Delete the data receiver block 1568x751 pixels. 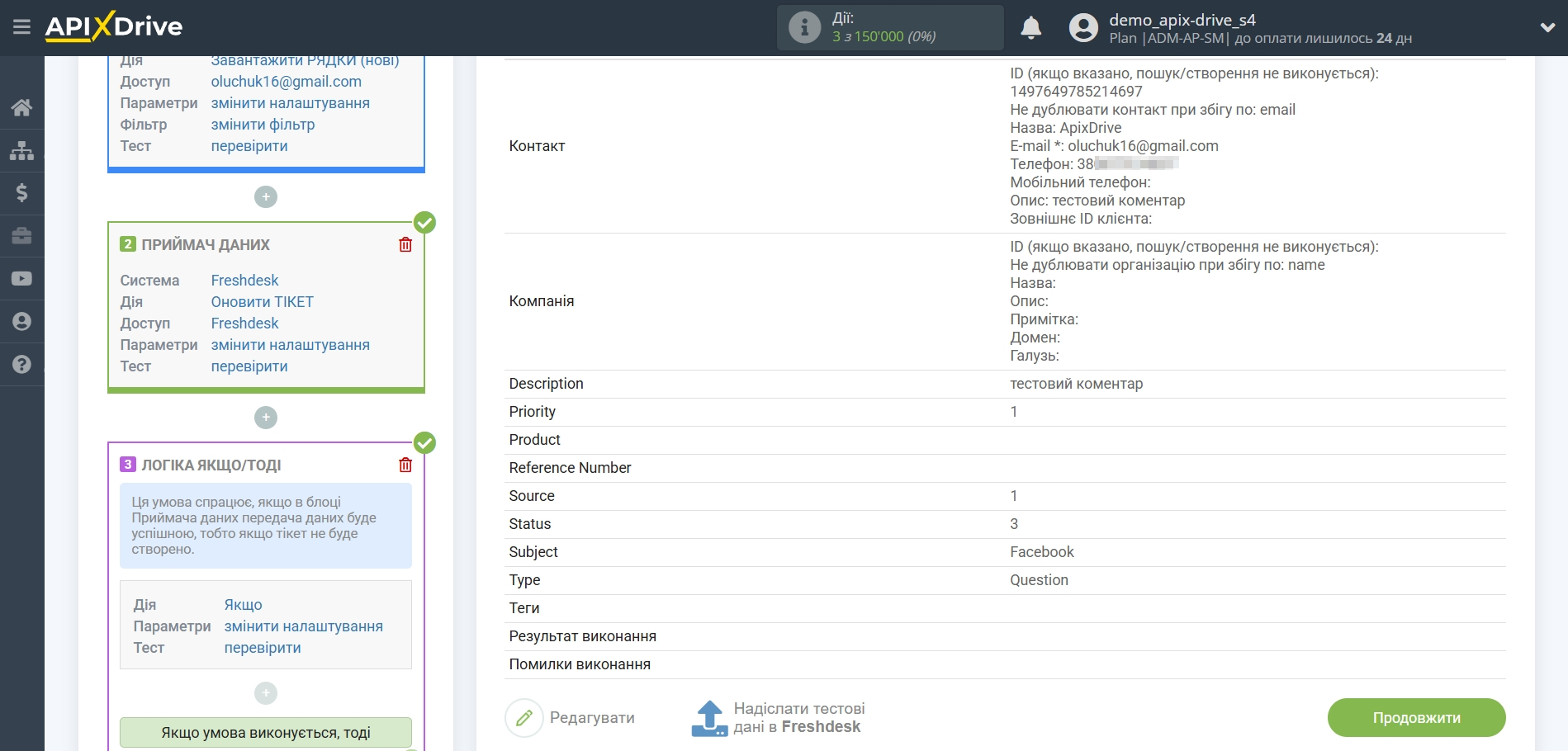tap(405, 244)
